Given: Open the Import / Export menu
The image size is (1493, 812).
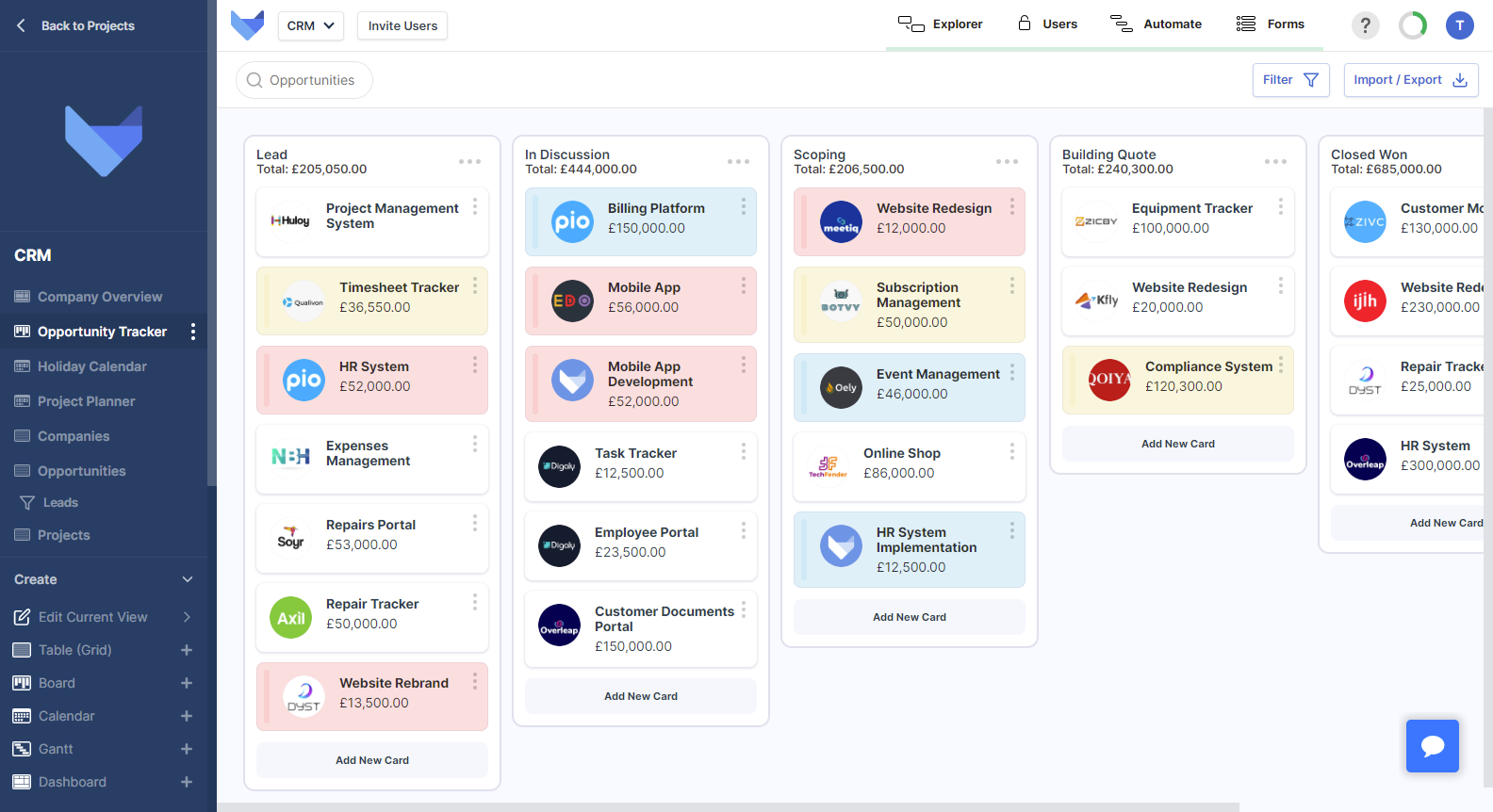Looking at the screenshot, I should pyautogui.click(x=1410, y=80).
